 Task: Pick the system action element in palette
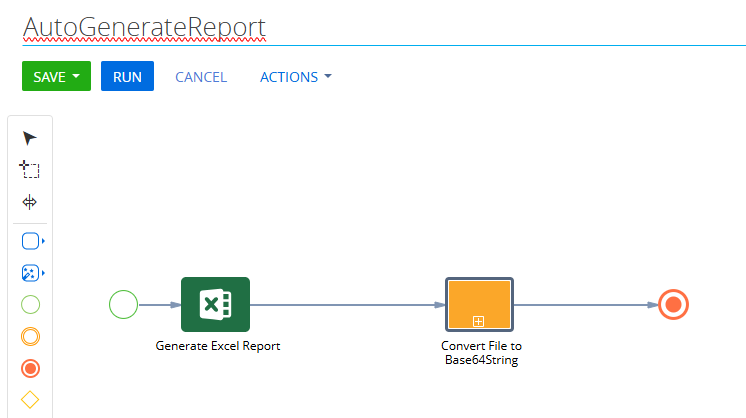click(x=30, y=273)
